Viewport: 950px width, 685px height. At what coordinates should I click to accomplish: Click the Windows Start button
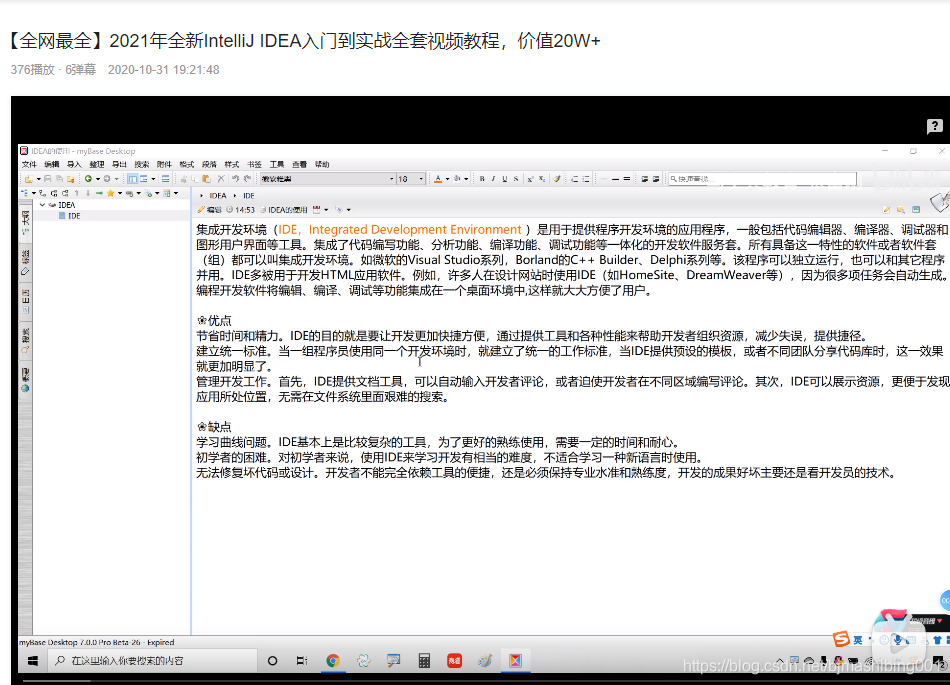pyautogui.click(x=33, y=661)
